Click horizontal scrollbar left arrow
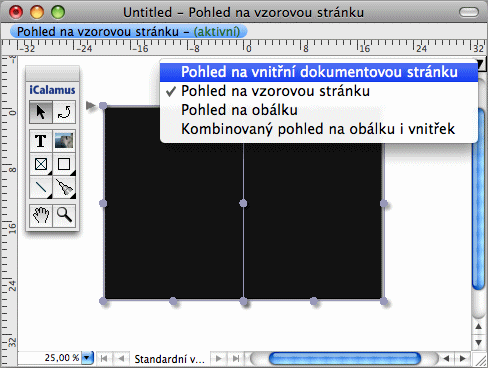Screen dimensions: 488x368 click(446, 359)
